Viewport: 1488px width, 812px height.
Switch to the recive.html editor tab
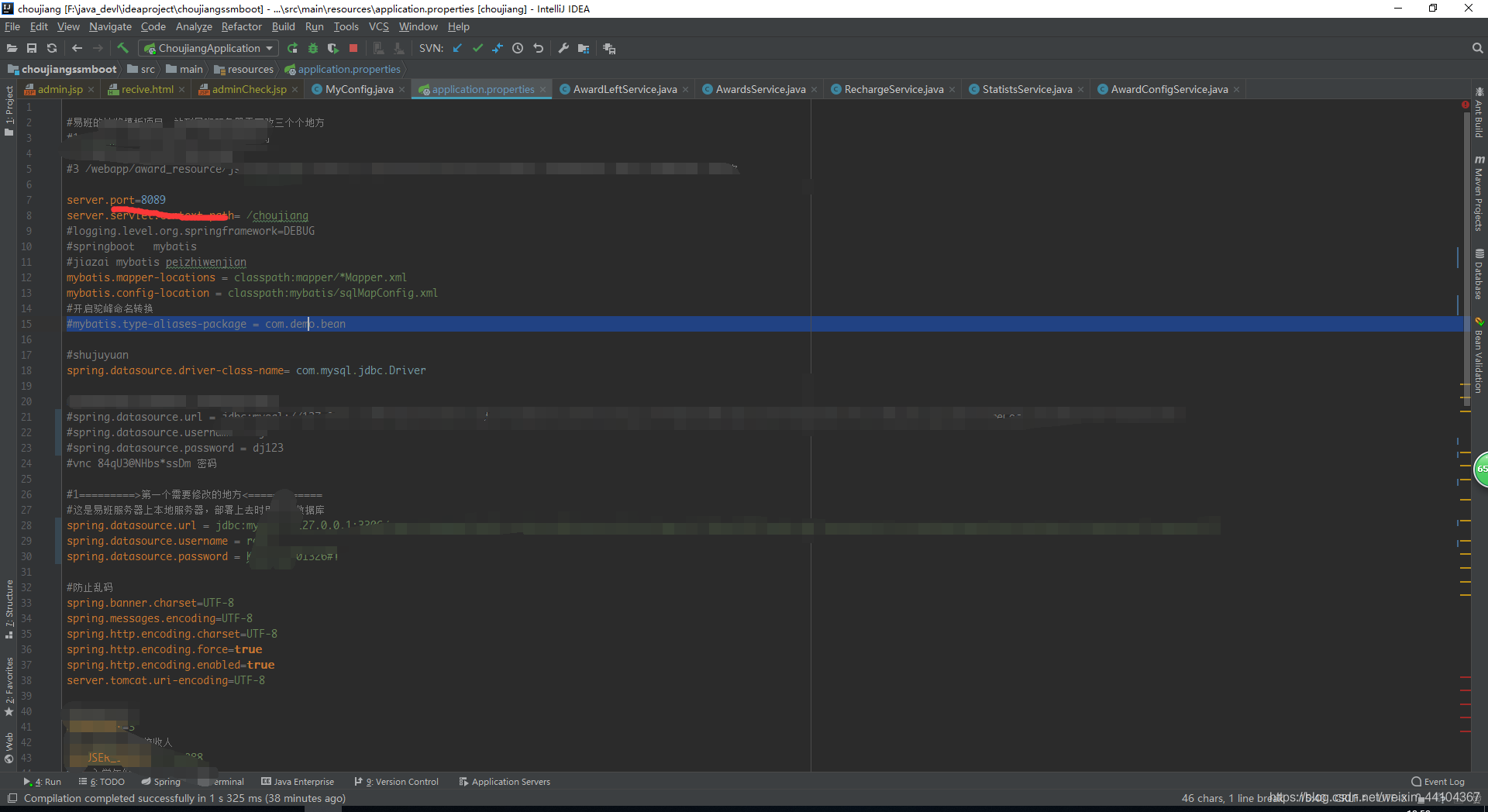[146, 89]
